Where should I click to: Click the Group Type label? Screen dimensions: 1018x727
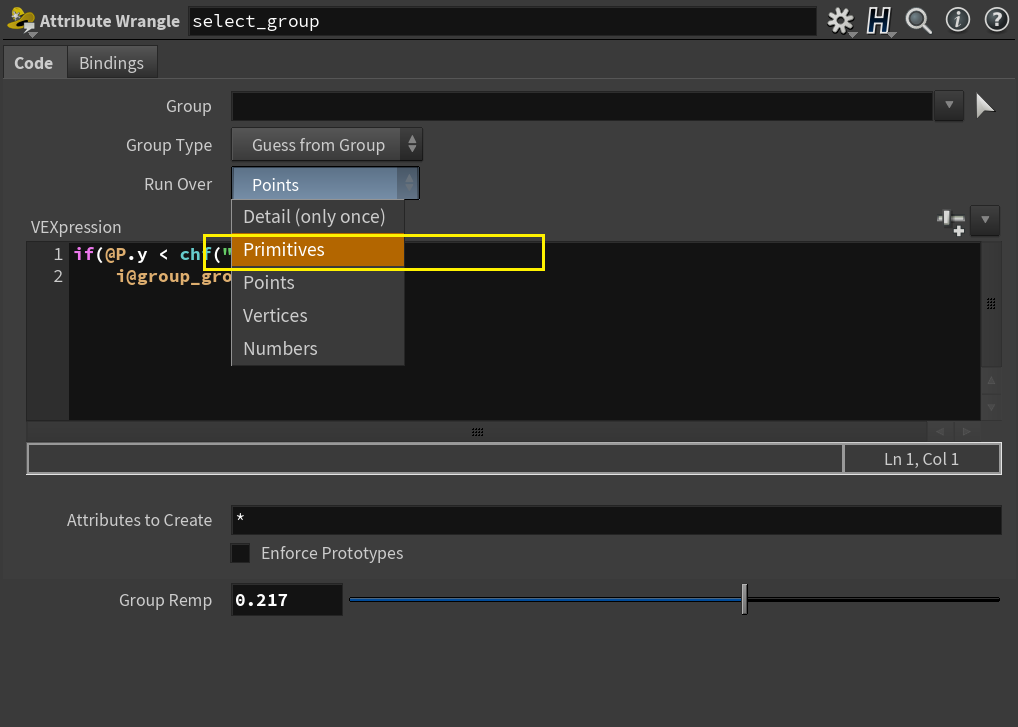point(169,145)
